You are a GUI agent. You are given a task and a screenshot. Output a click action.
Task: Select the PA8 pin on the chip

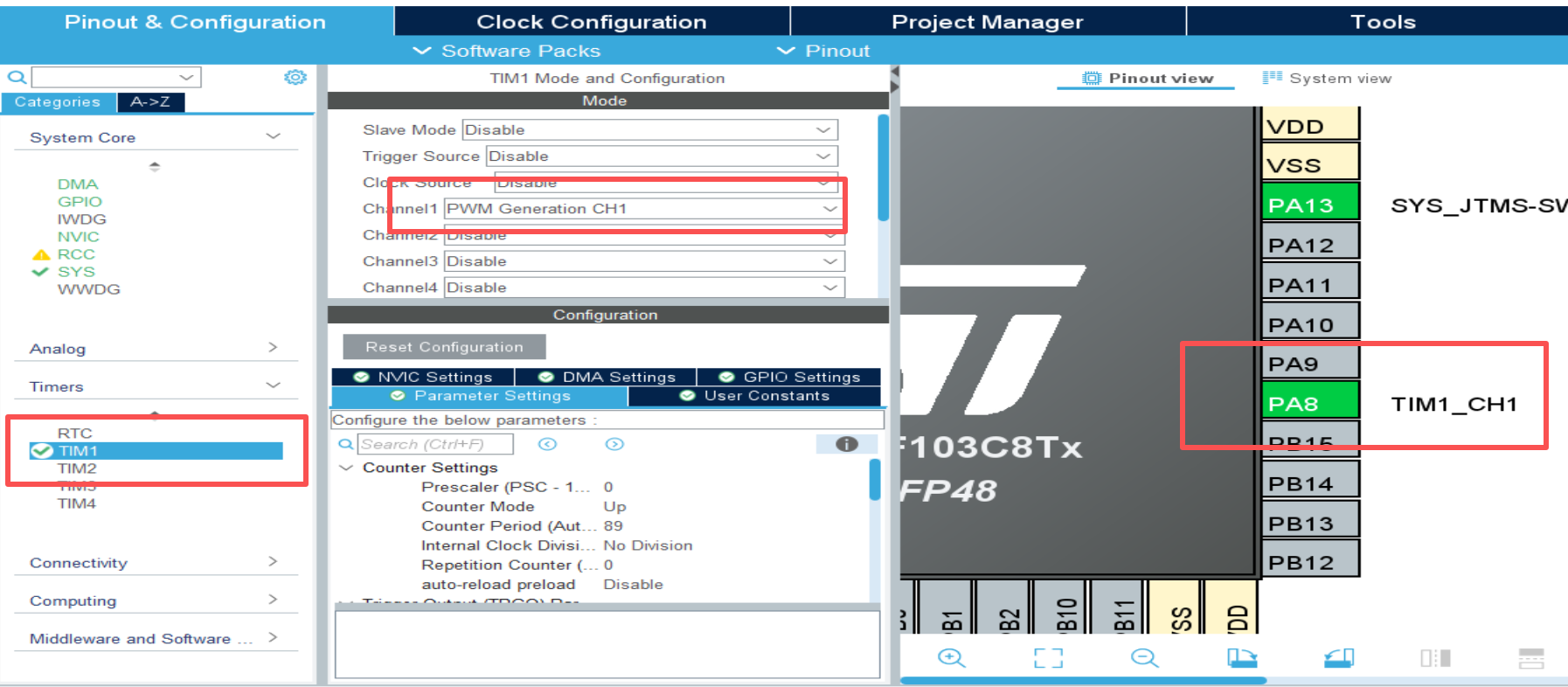tap(1310, 404)
